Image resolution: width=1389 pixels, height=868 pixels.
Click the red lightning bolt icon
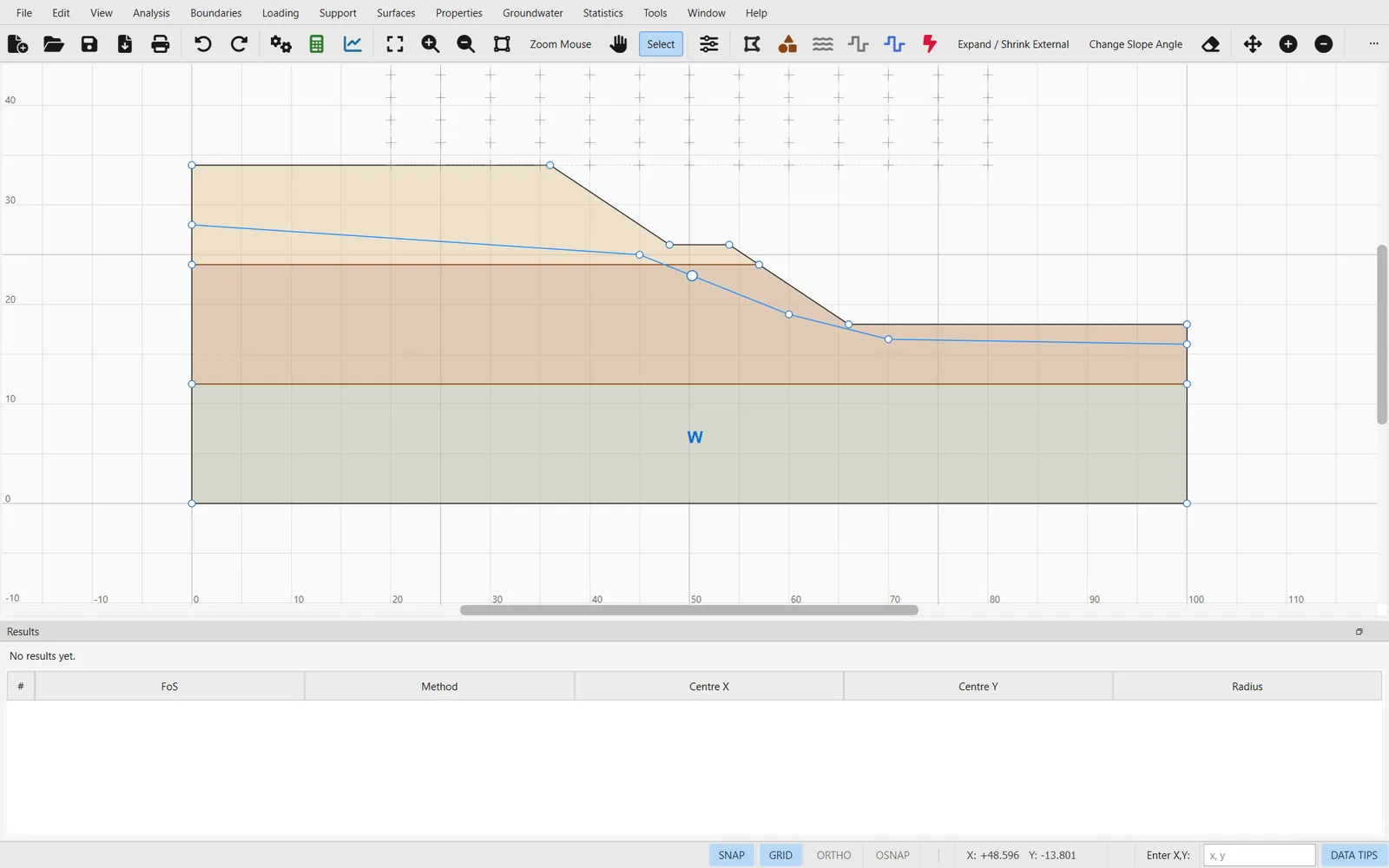(930, 44)
